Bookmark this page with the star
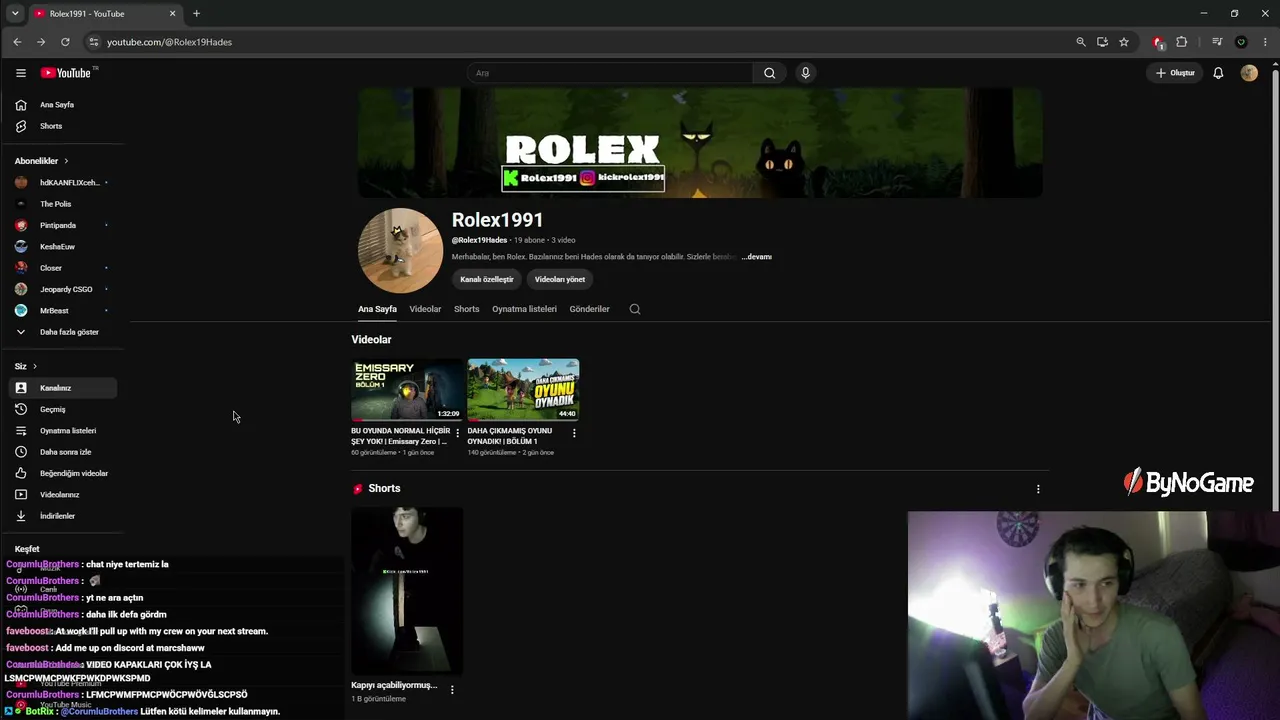1280x720 pixels. point(1124,42)
